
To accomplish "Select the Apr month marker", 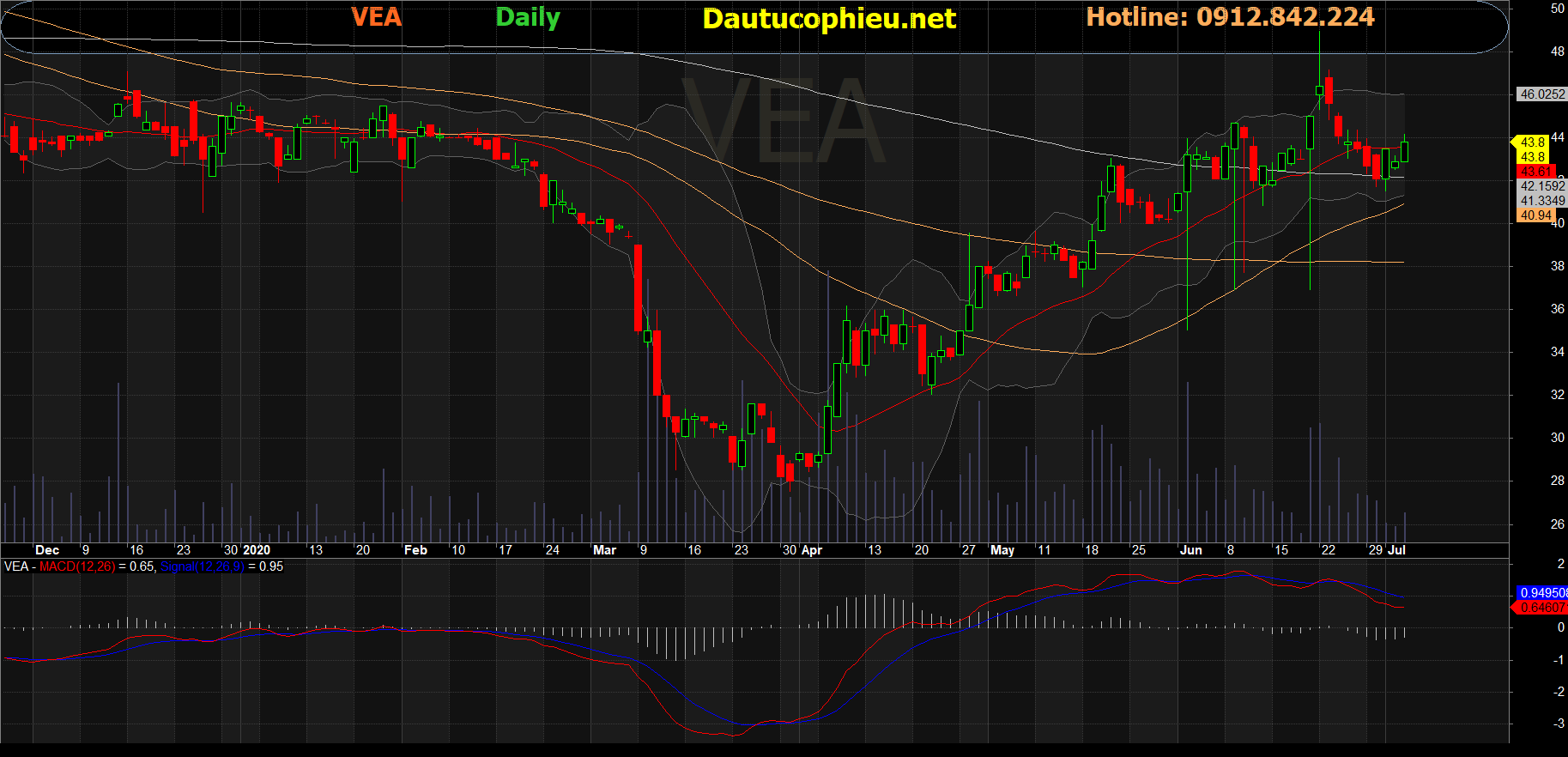I will (812, 550).
